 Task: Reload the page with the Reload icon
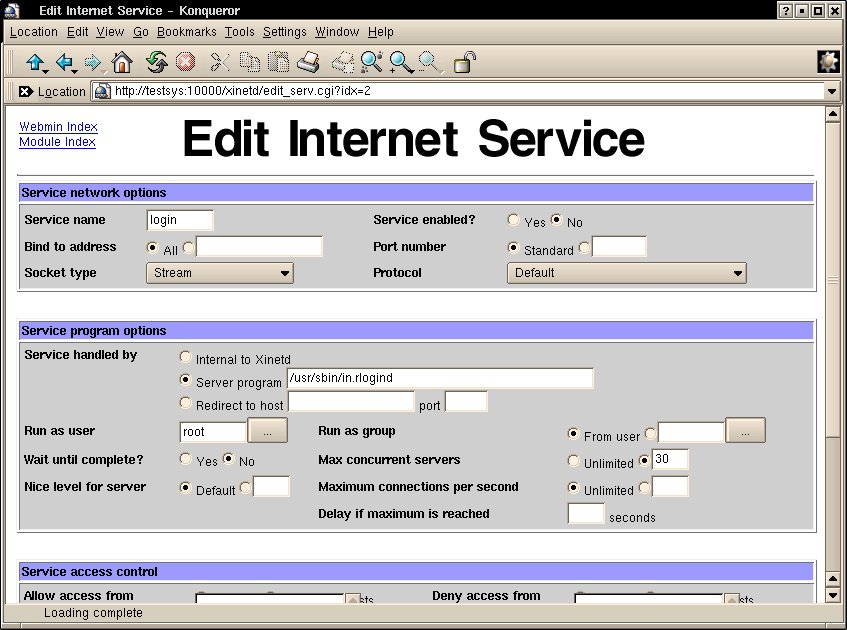[156, 63]
